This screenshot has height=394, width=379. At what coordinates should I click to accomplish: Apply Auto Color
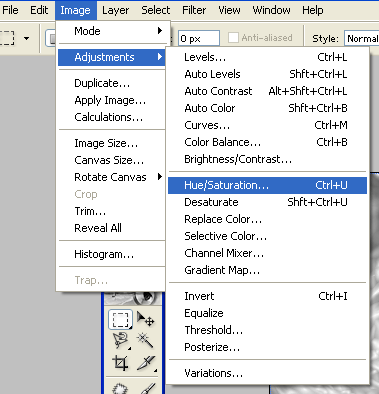[x=267, y=108]
